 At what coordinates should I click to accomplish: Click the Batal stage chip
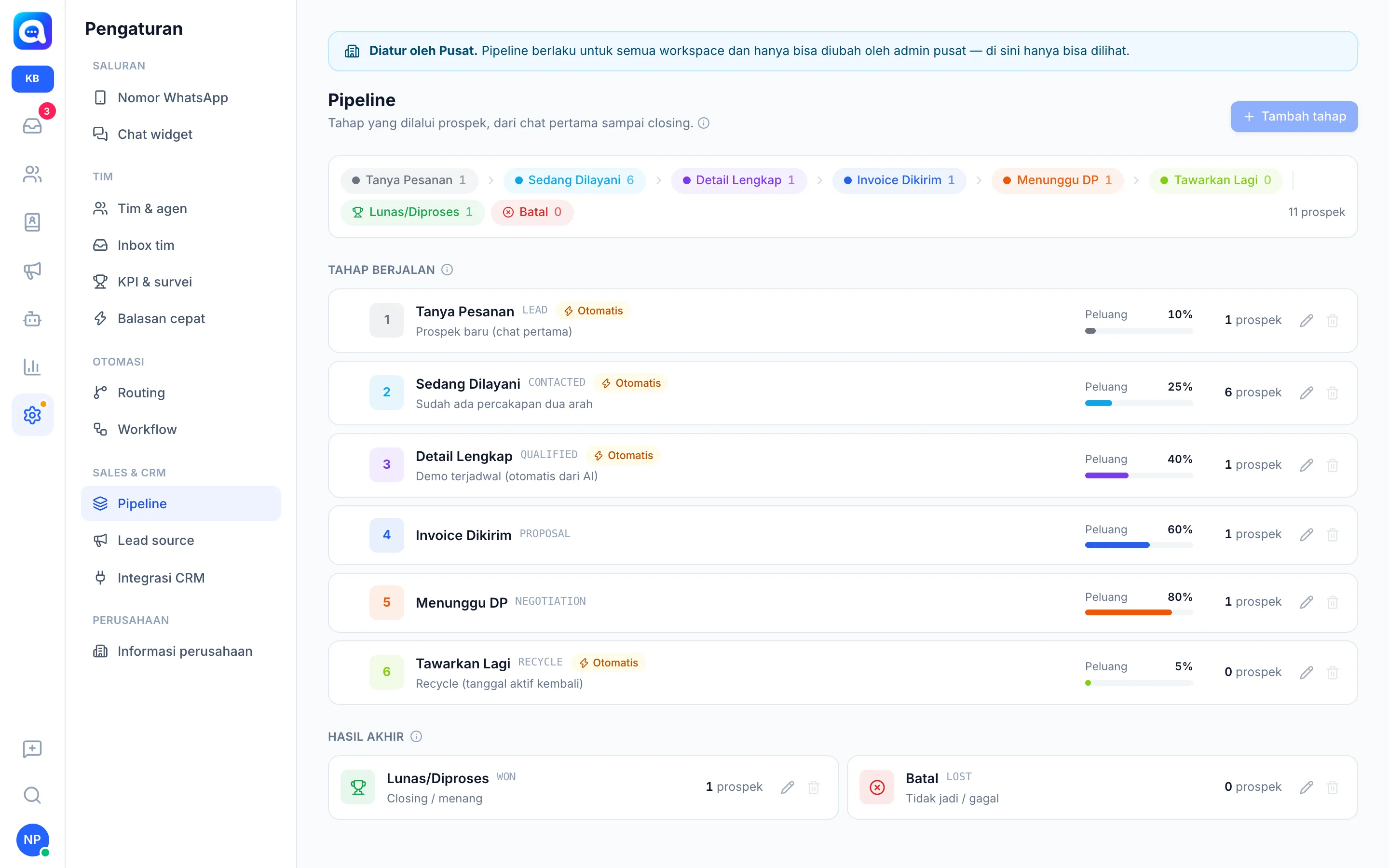[x=532, y=212]
